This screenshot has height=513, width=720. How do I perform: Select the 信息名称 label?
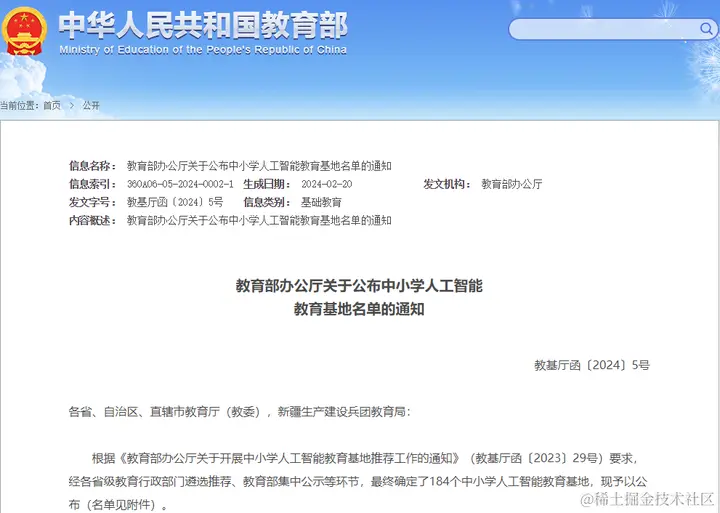[92, 166]
